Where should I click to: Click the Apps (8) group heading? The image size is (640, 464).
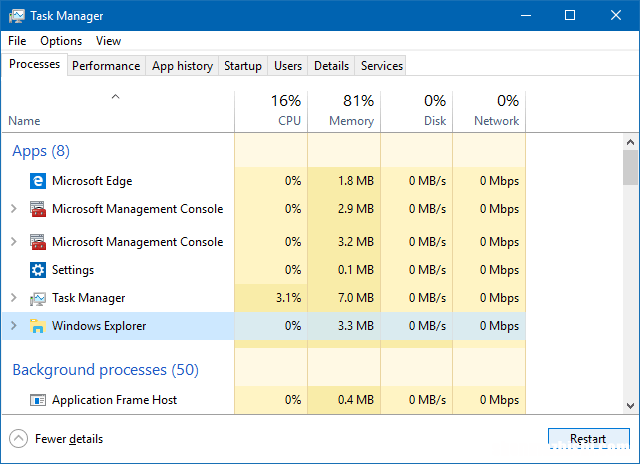pos(41,151)
